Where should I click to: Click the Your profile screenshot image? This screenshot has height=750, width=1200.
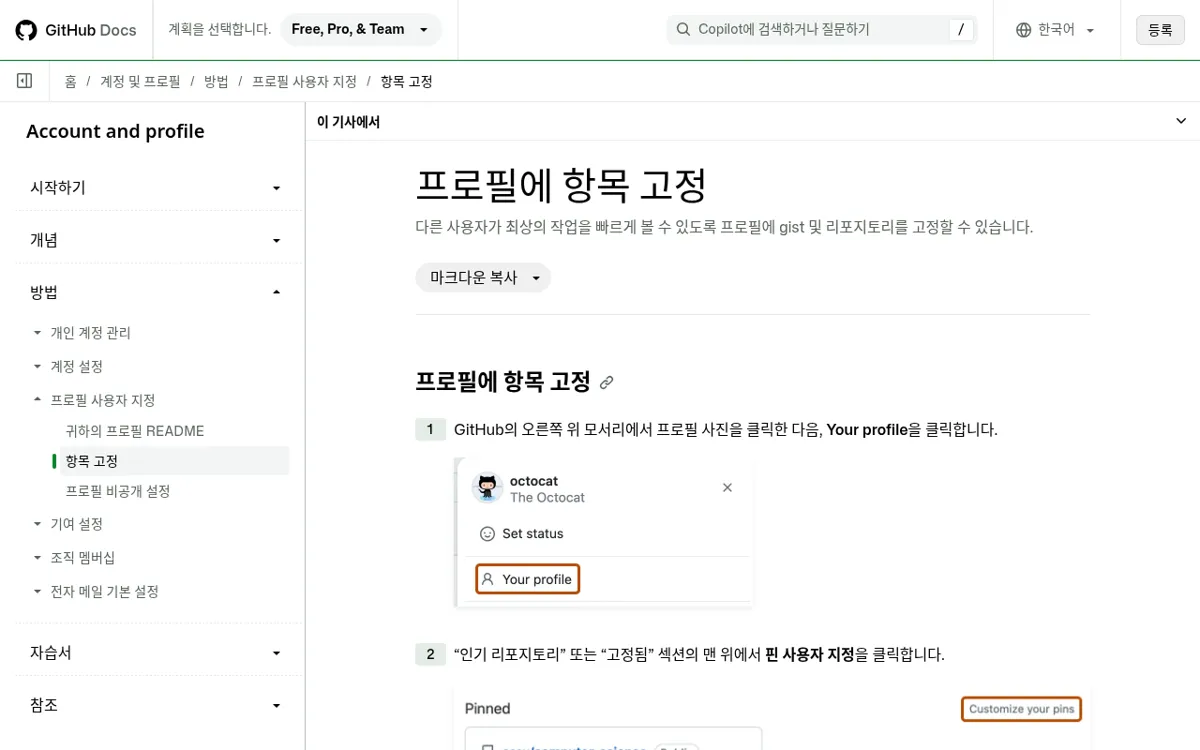602,534
